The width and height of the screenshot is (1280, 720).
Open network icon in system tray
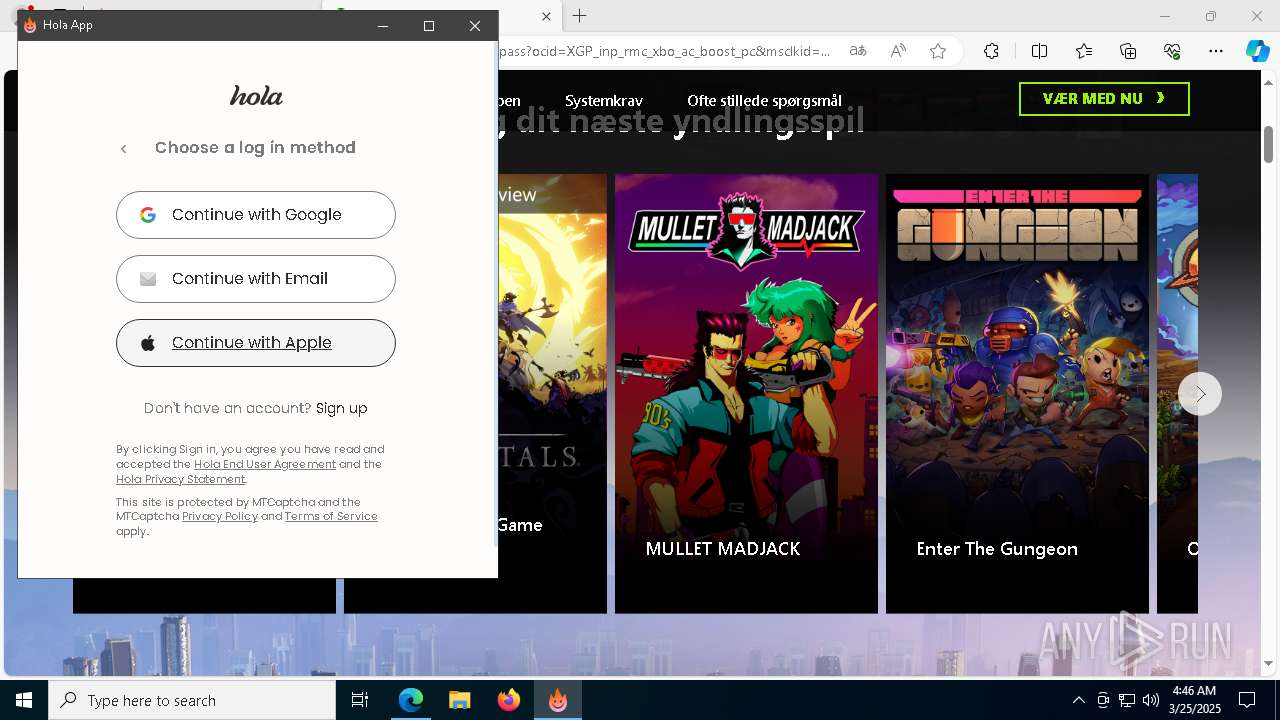[1127, 700]
